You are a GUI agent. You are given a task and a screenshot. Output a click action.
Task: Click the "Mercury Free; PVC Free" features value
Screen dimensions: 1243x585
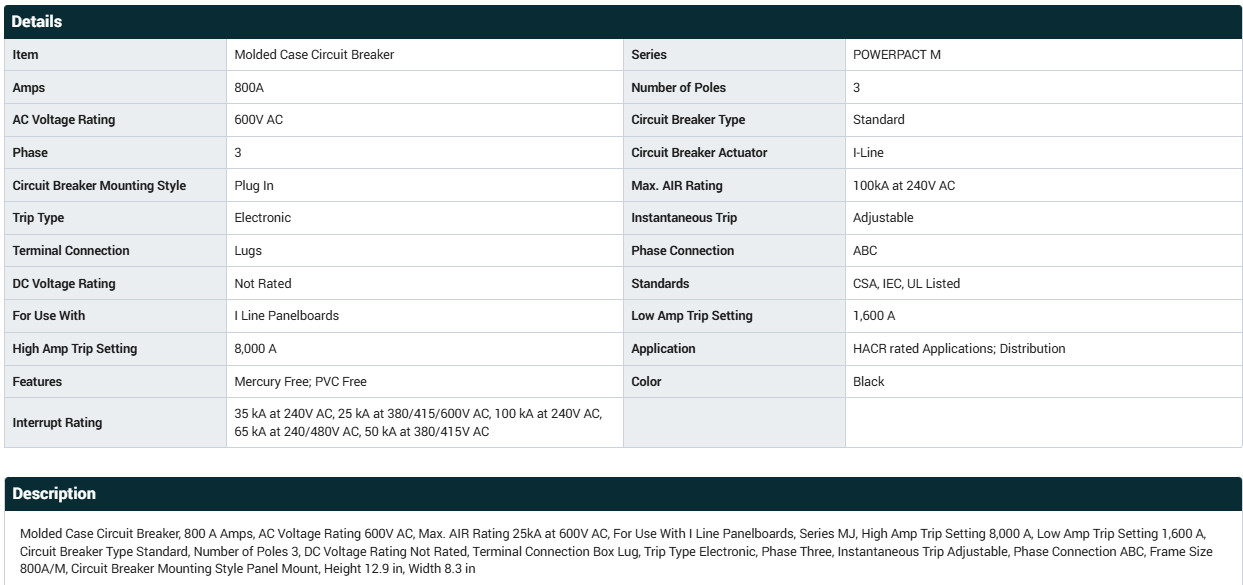click(x=301, y=382)
